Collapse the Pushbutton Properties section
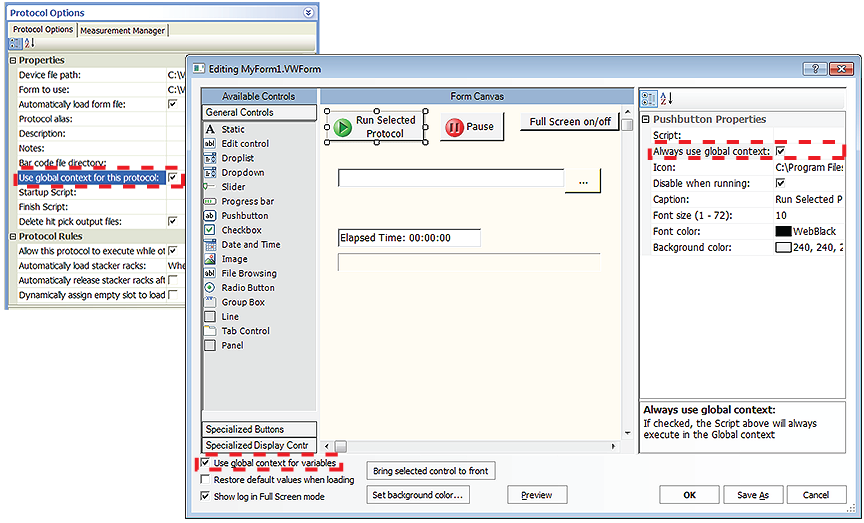Screen dimensions: 864x523 point(646,120)
